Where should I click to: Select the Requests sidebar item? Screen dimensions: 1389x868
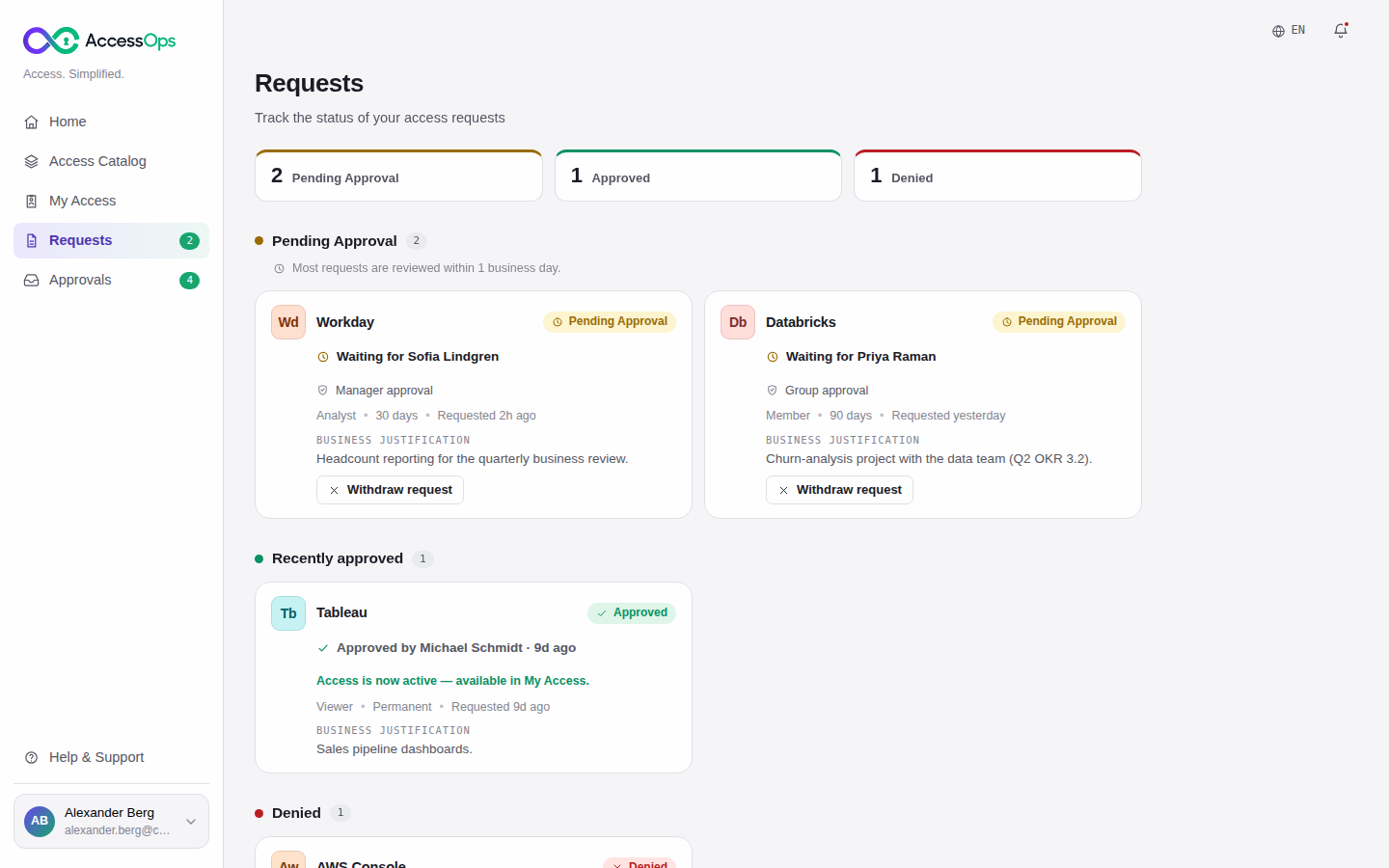click(111, 240)
